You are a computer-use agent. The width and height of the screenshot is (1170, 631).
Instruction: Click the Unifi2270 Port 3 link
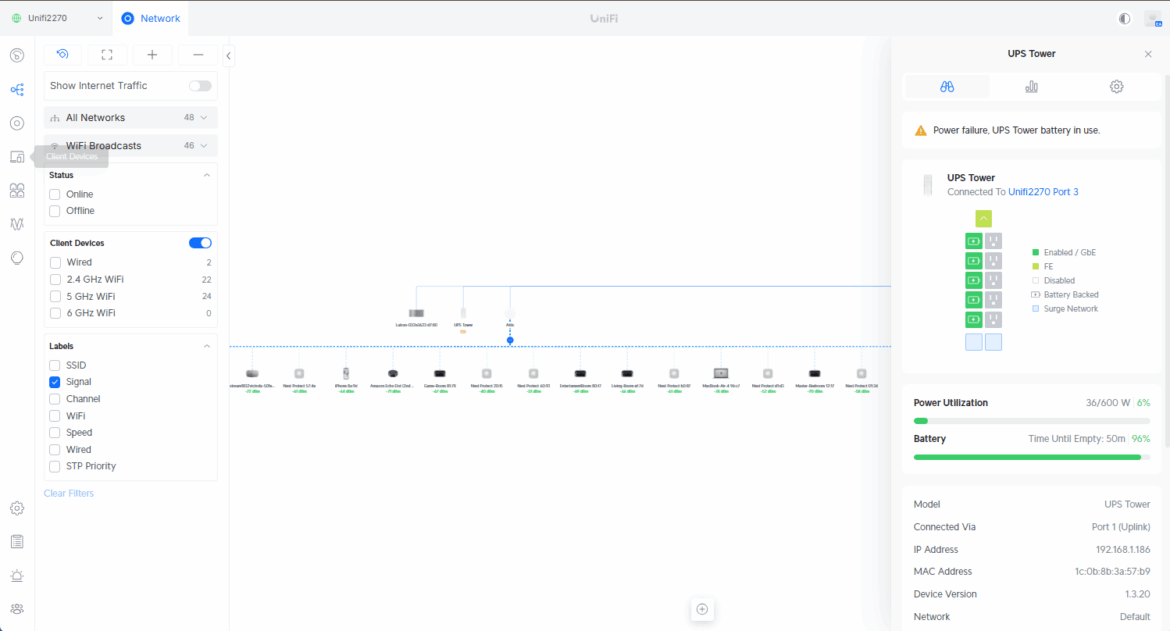click(1043, 192)
